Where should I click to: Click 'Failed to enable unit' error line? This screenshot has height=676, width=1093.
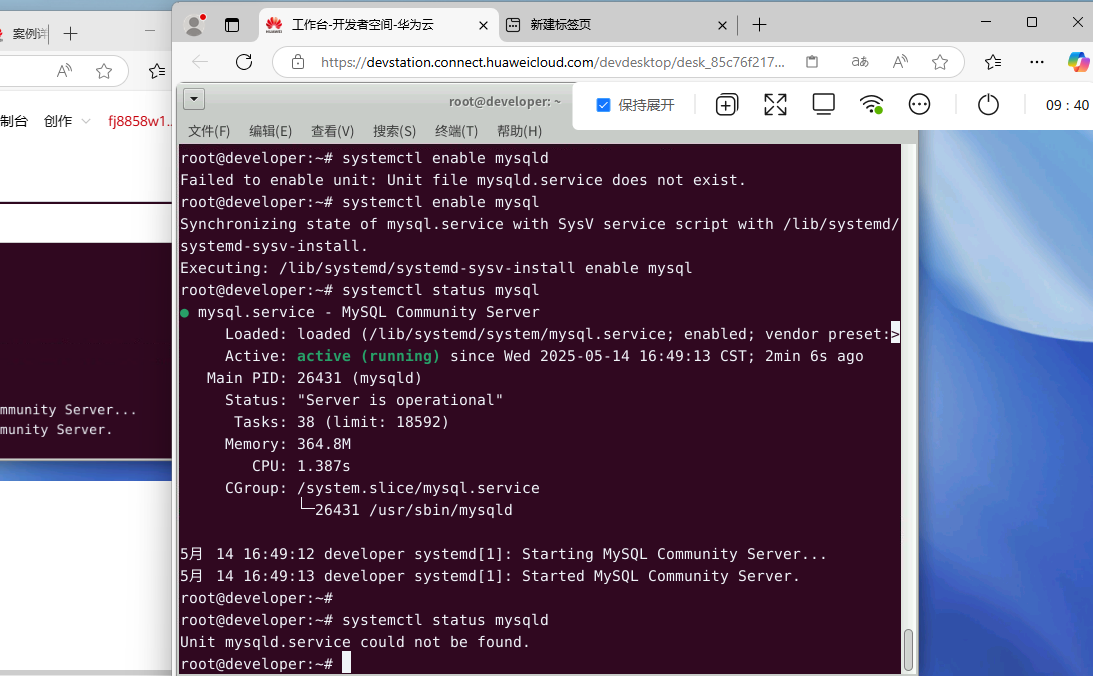tap(463, 180)
